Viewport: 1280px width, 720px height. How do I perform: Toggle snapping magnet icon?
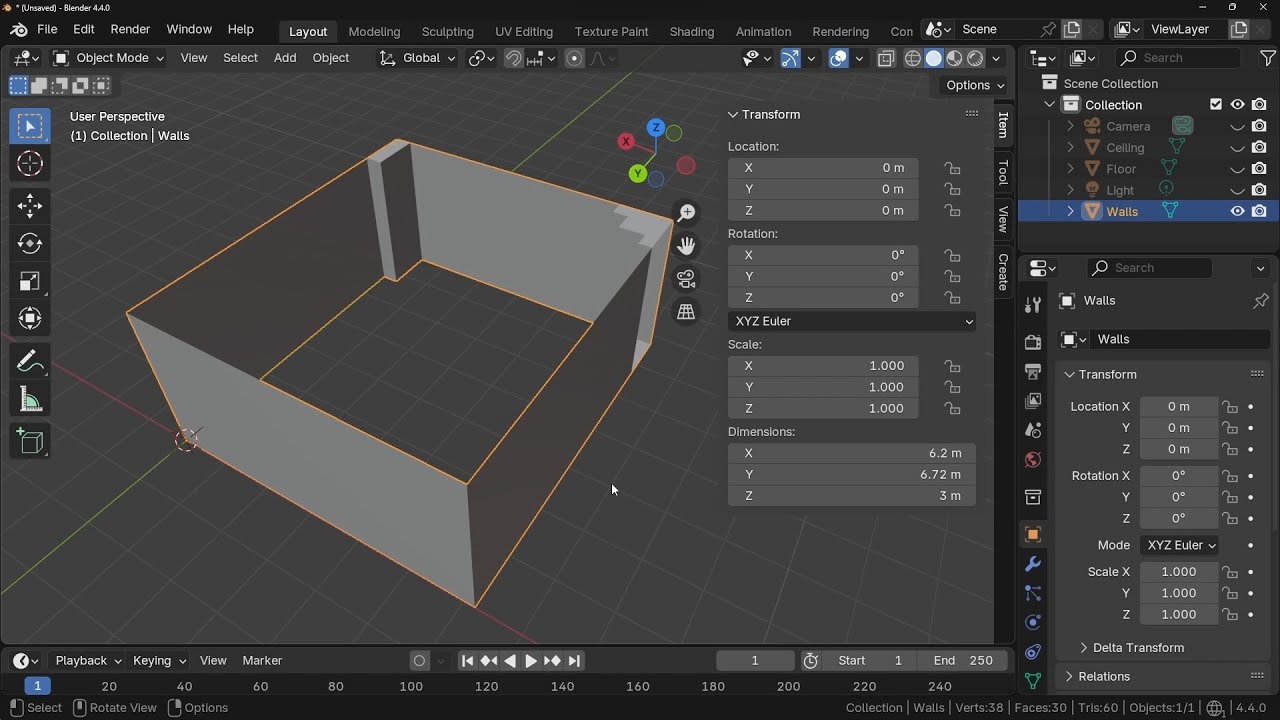pyautogui.click(x=514, y=58)
